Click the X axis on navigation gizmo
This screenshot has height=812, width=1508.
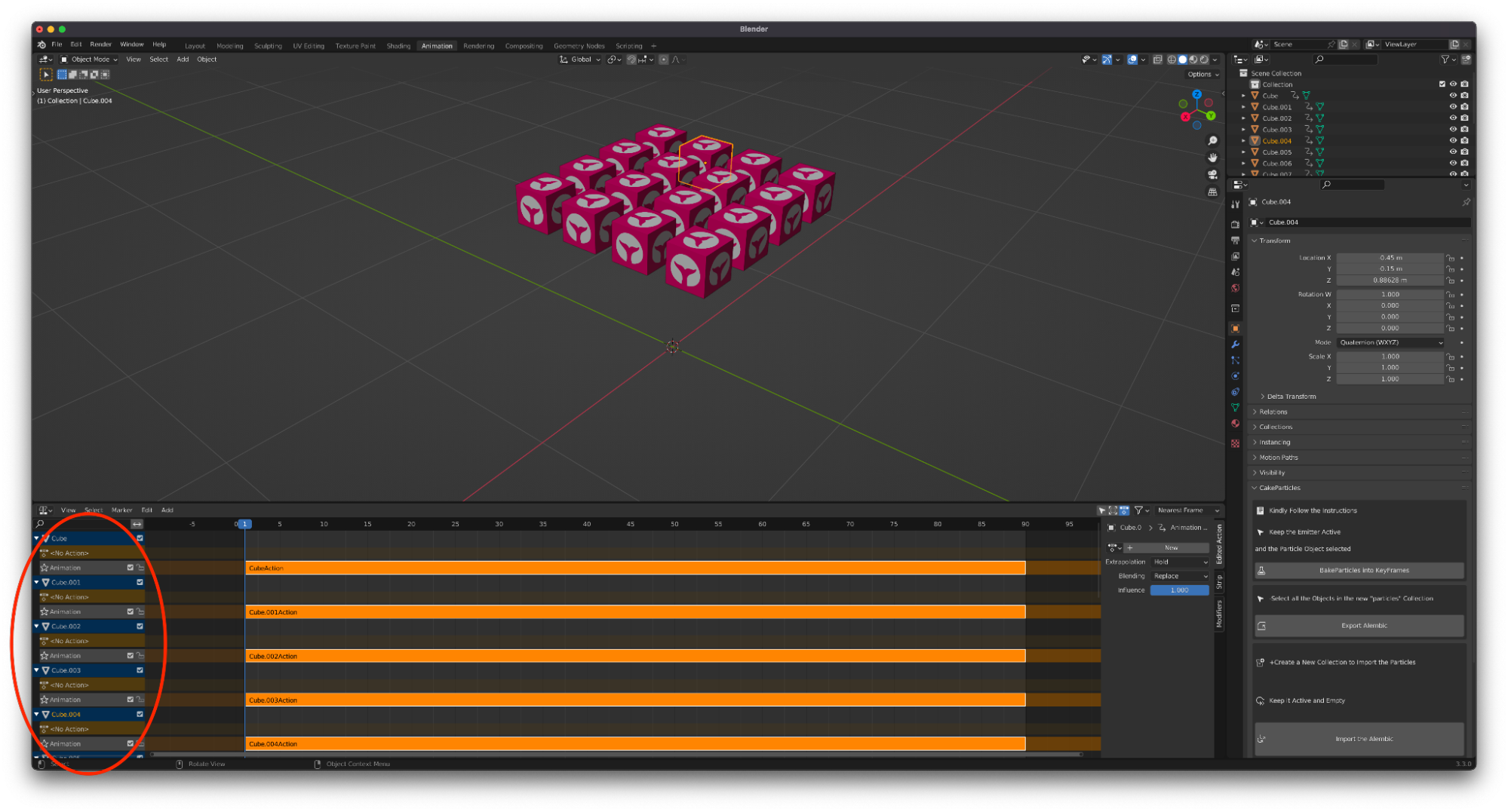[1185, 117]
